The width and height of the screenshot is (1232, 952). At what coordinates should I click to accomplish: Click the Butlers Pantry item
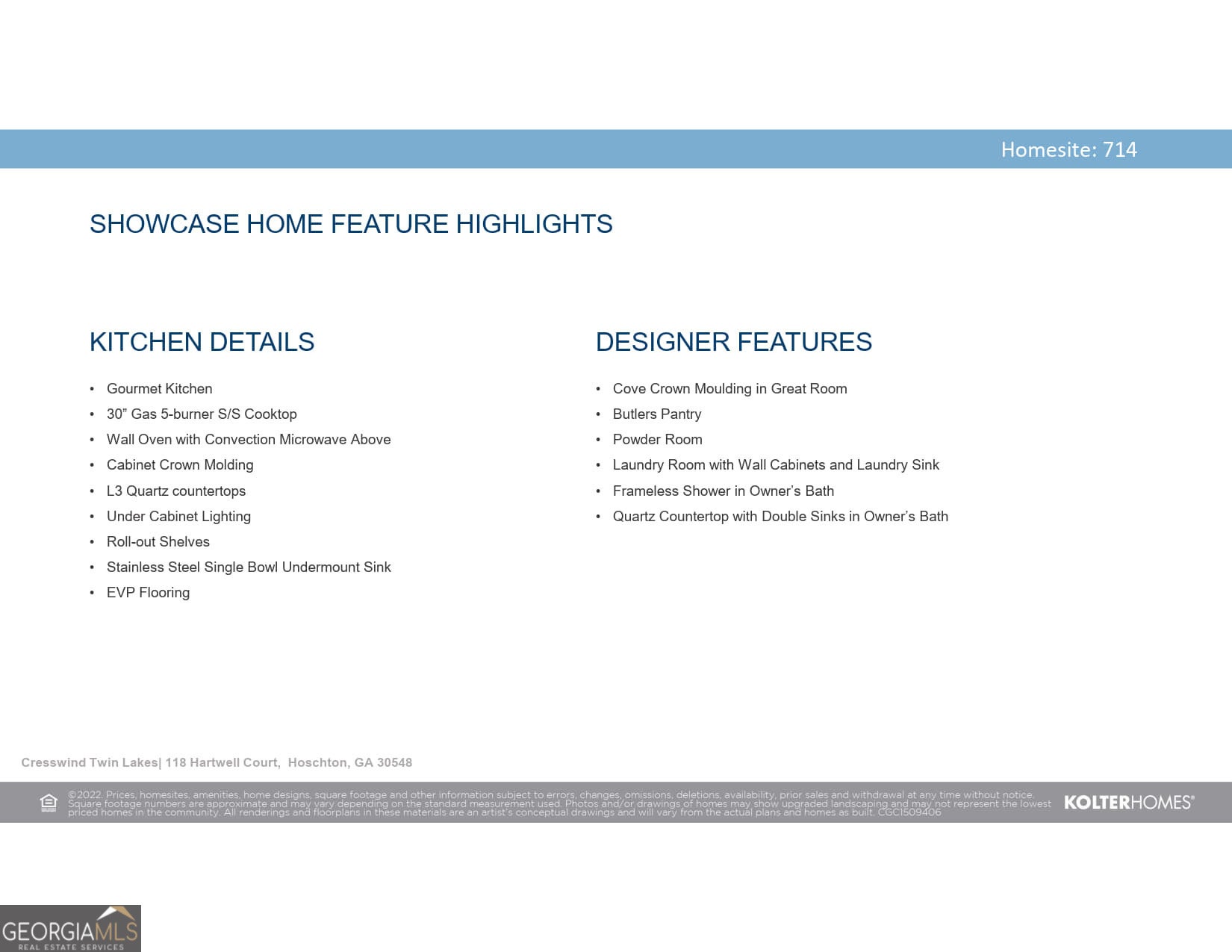657,414
